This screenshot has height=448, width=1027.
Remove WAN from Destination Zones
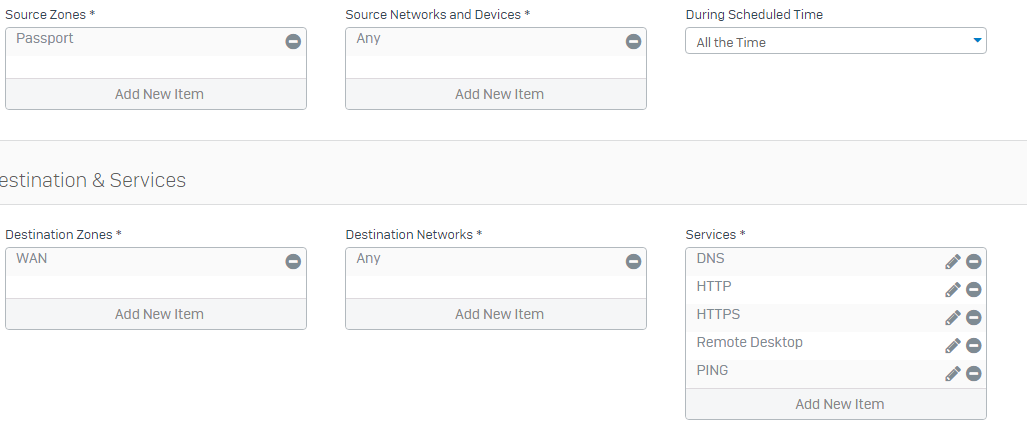coord(293,261)
